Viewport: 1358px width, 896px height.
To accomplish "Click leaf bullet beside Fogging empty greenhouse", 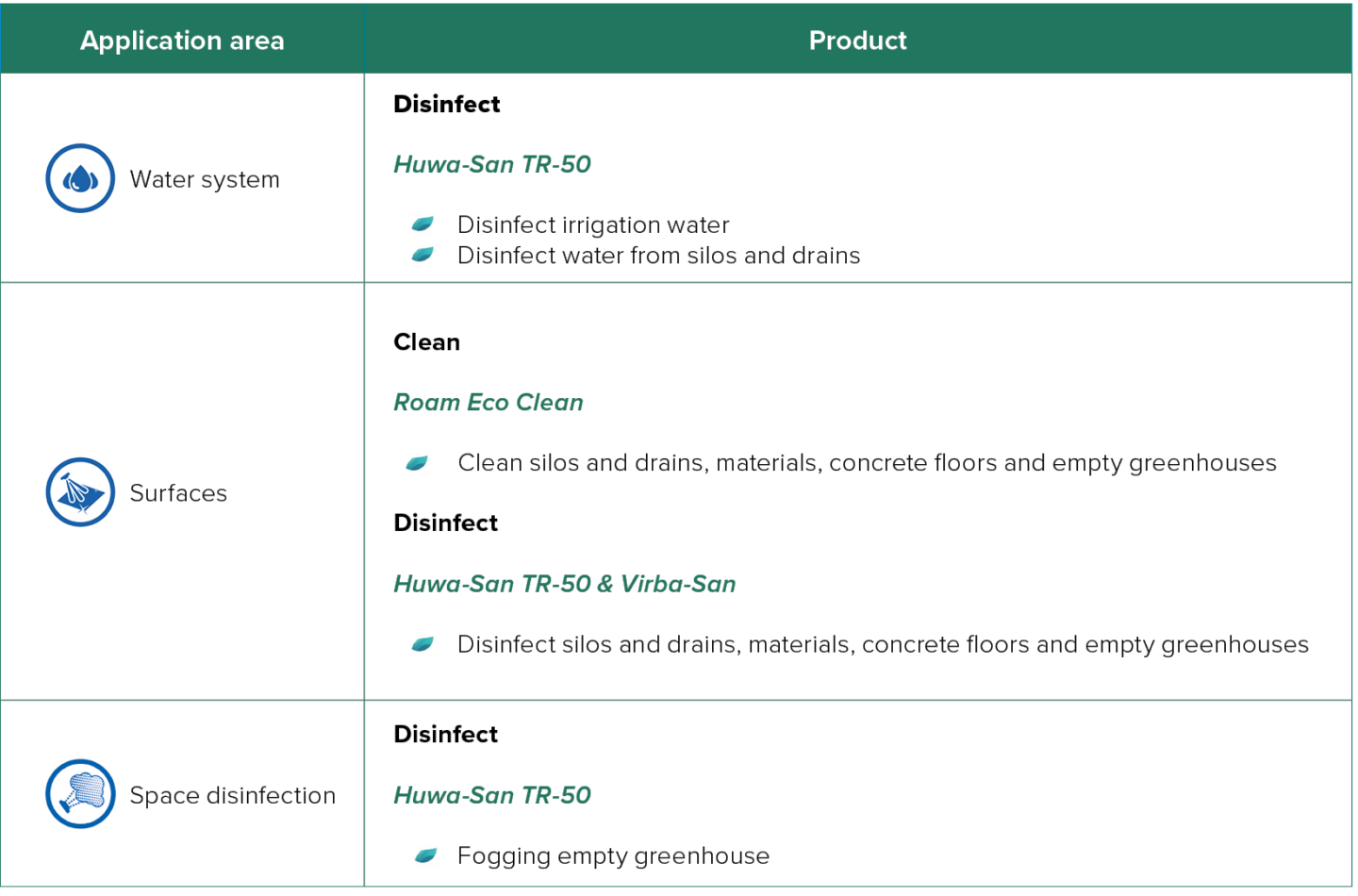I will 425,855.
